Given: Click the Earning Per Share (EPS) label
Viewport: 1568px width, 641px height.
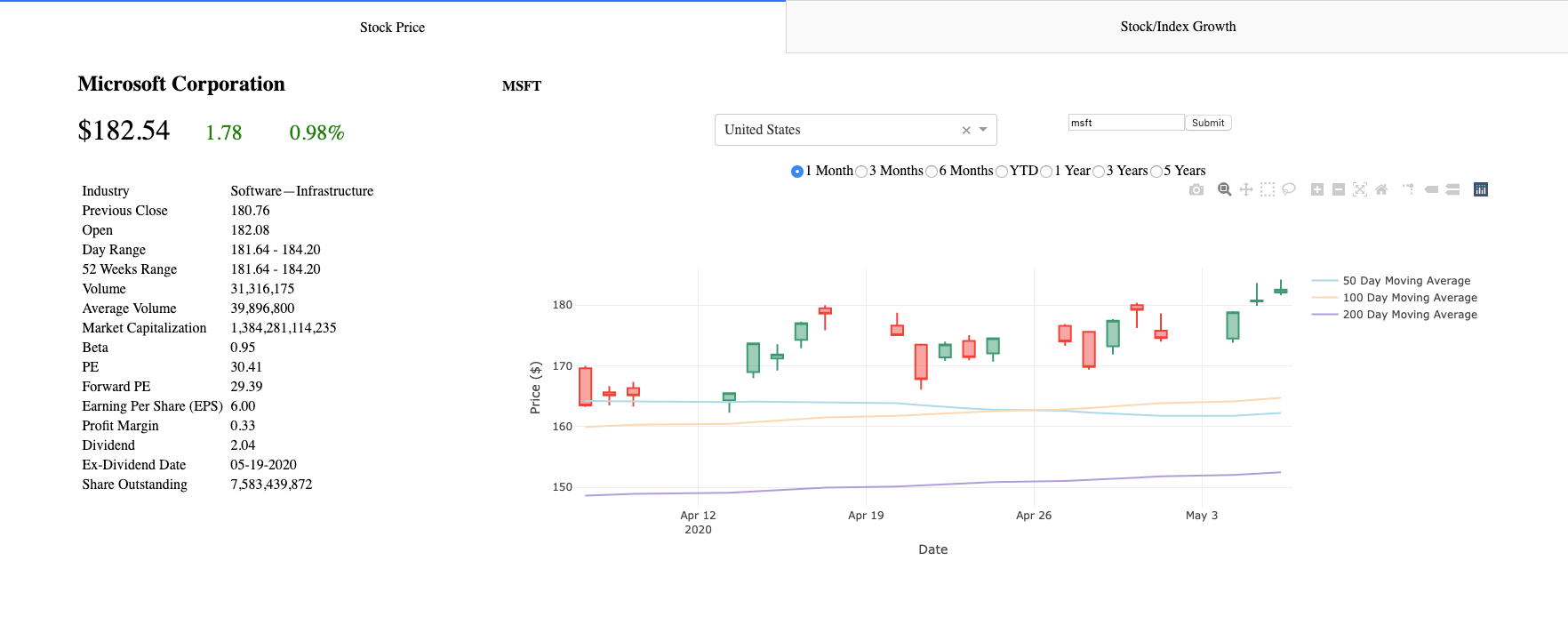Looking at the screenshot, I should tap(152, 406).
